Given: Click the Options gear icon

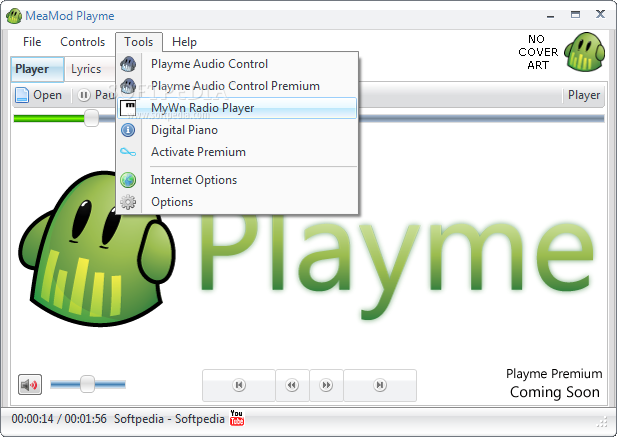Looking at the screenshot, I should pyautogui.click(x=128, y=202).
